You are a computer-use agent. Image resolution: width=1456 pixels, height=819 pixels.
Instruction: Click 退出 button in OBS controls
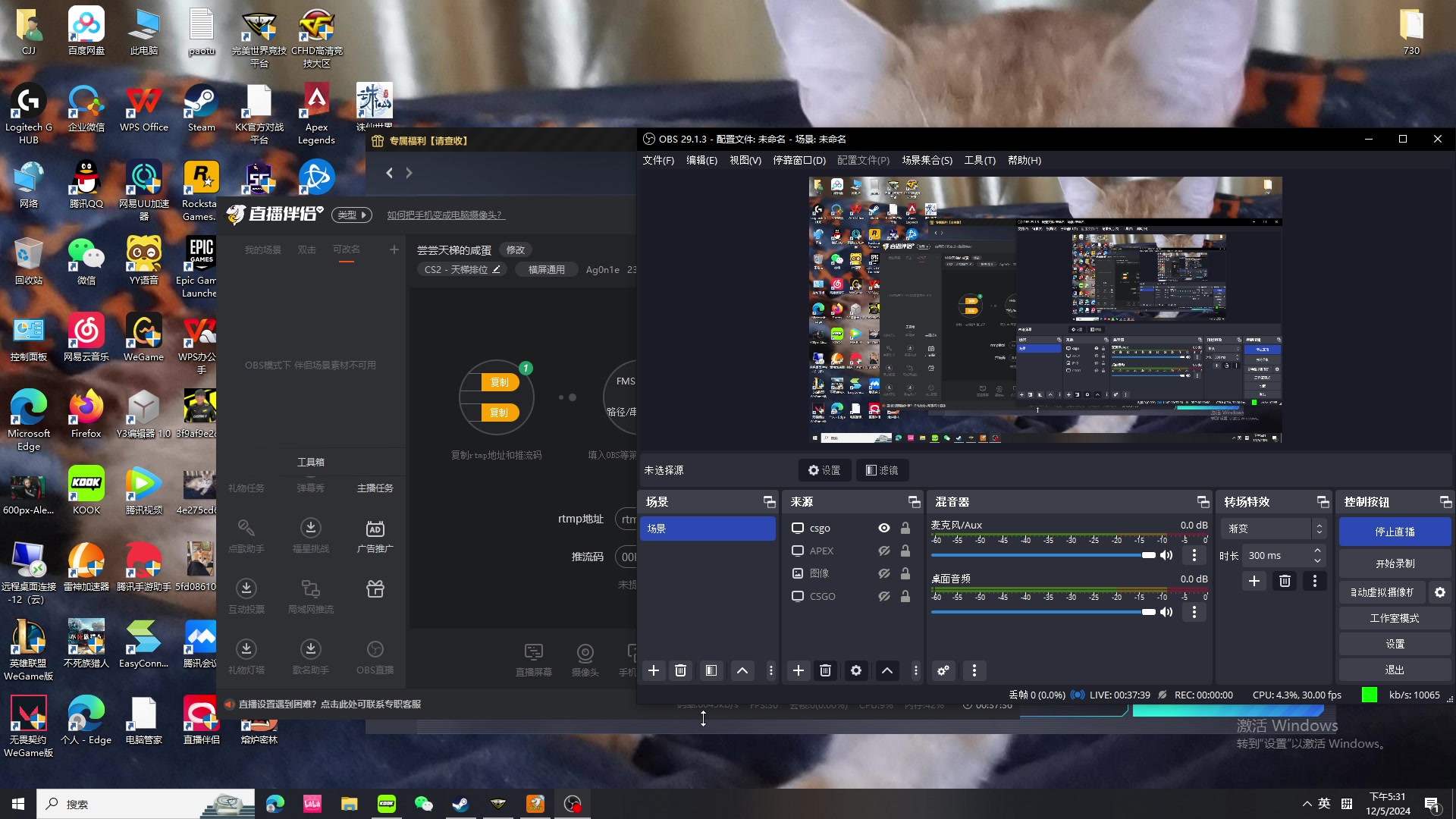coord(1395,670)
